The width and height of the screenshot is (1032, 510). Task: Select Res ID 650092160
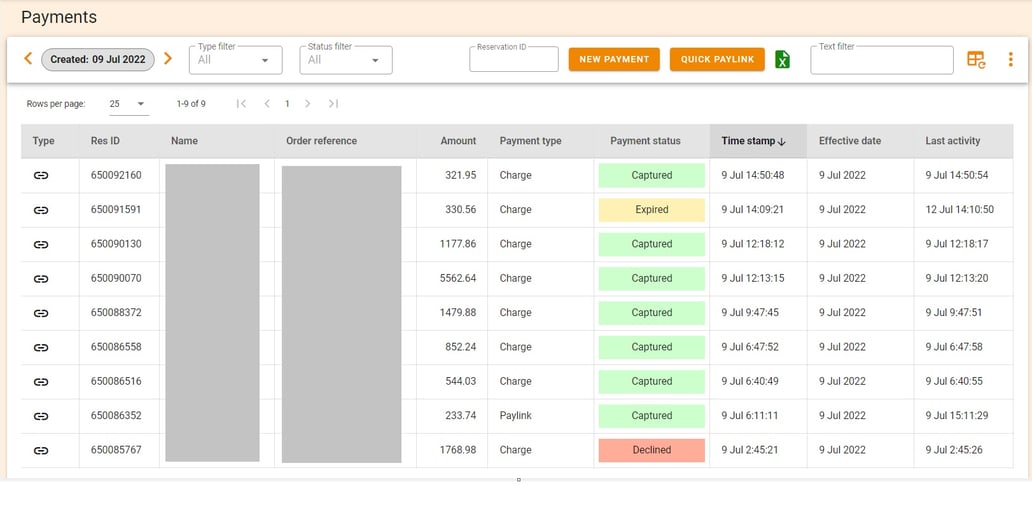(116, 175)
